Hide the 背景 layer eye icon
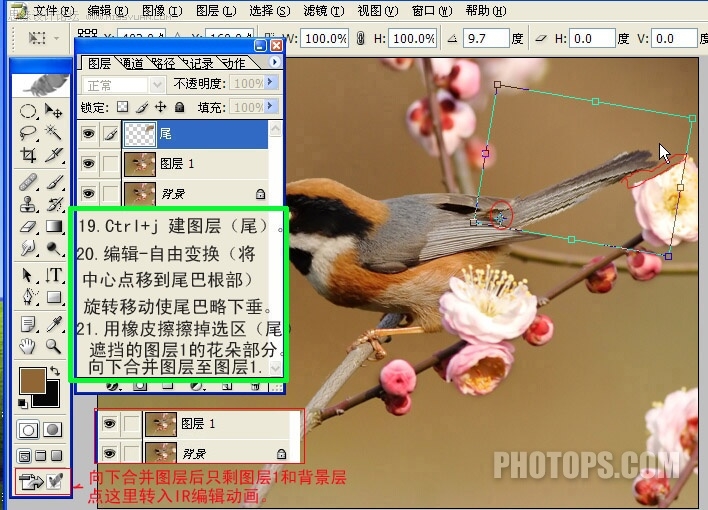The image size is (708, 510). (88, 193)
